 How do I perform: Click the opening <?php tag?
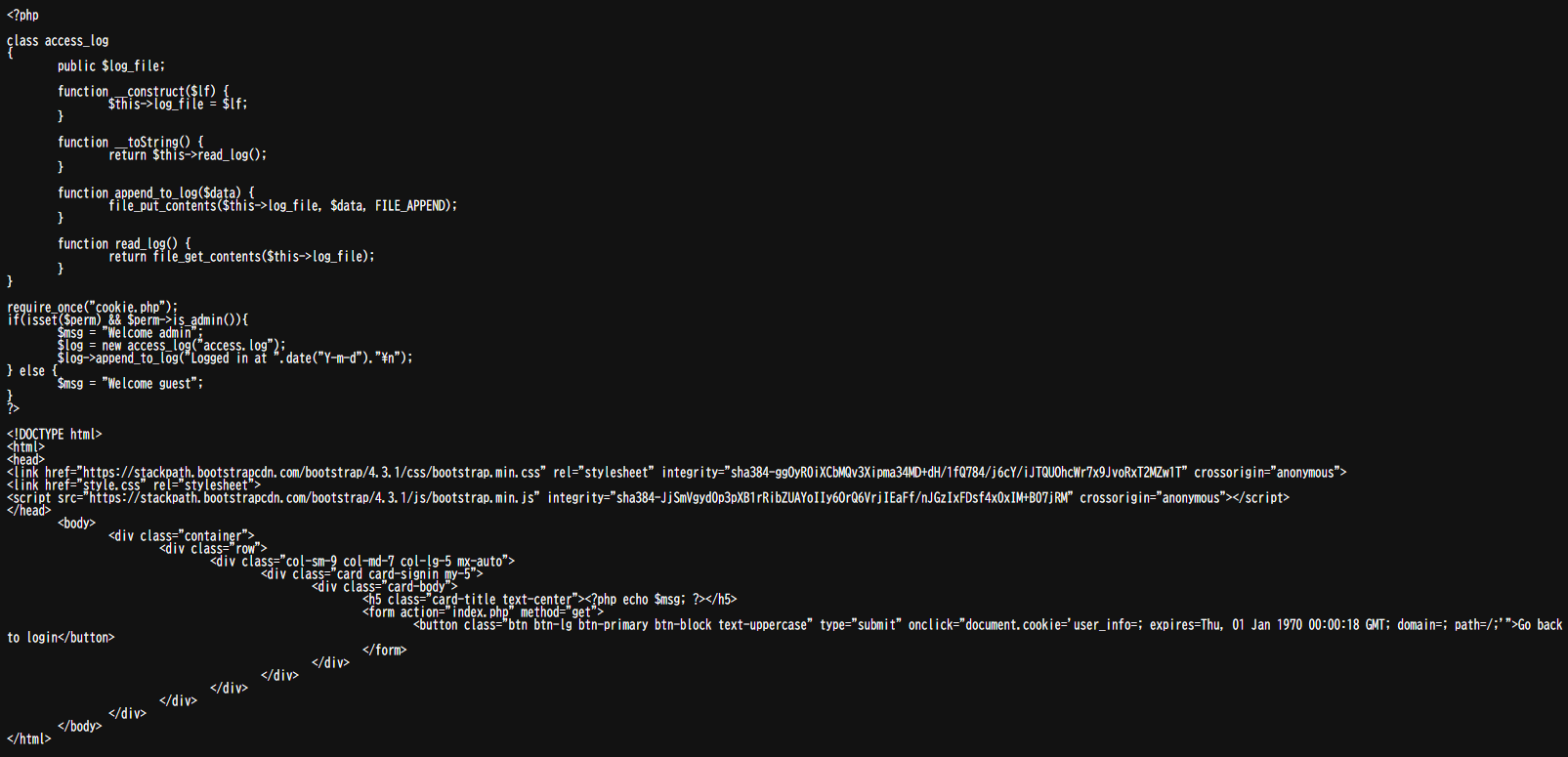pyautogui.click(x=23, y=16)
